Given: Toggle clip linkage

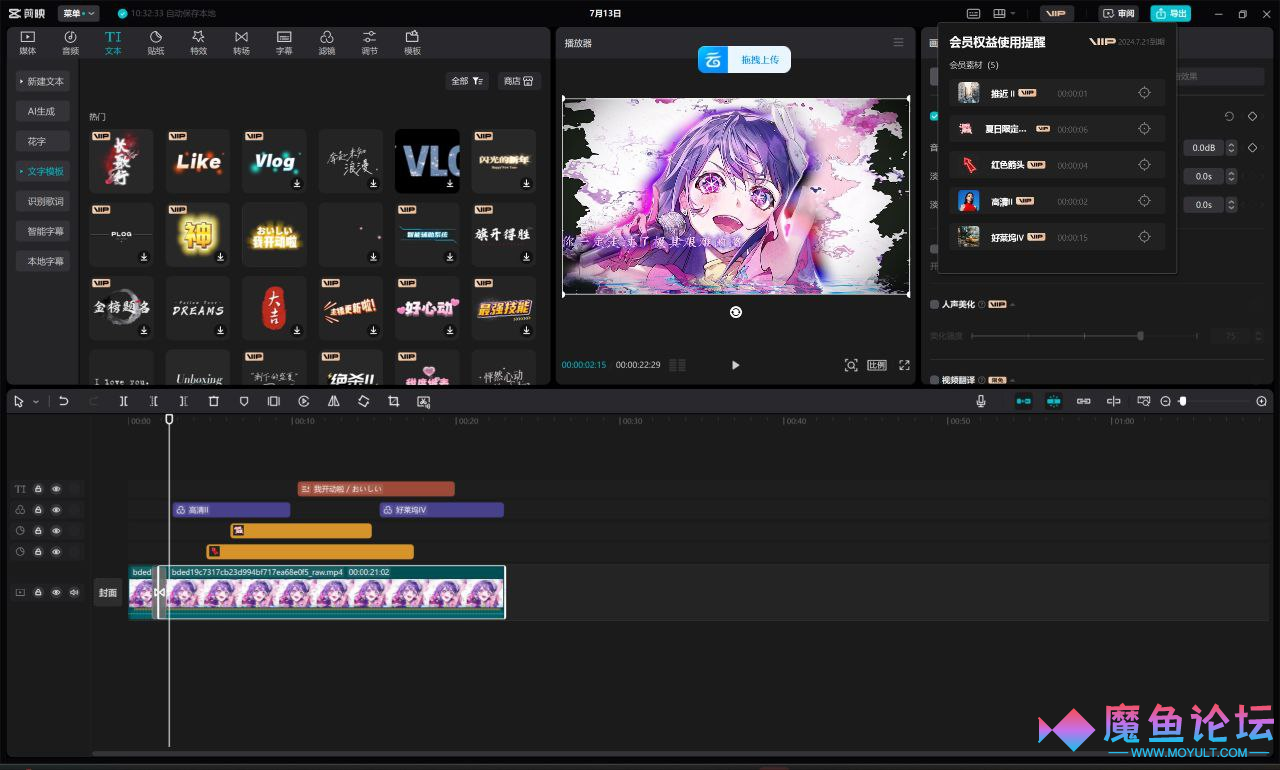Looking at the screenshot, I should click(x=1083, y=401).
